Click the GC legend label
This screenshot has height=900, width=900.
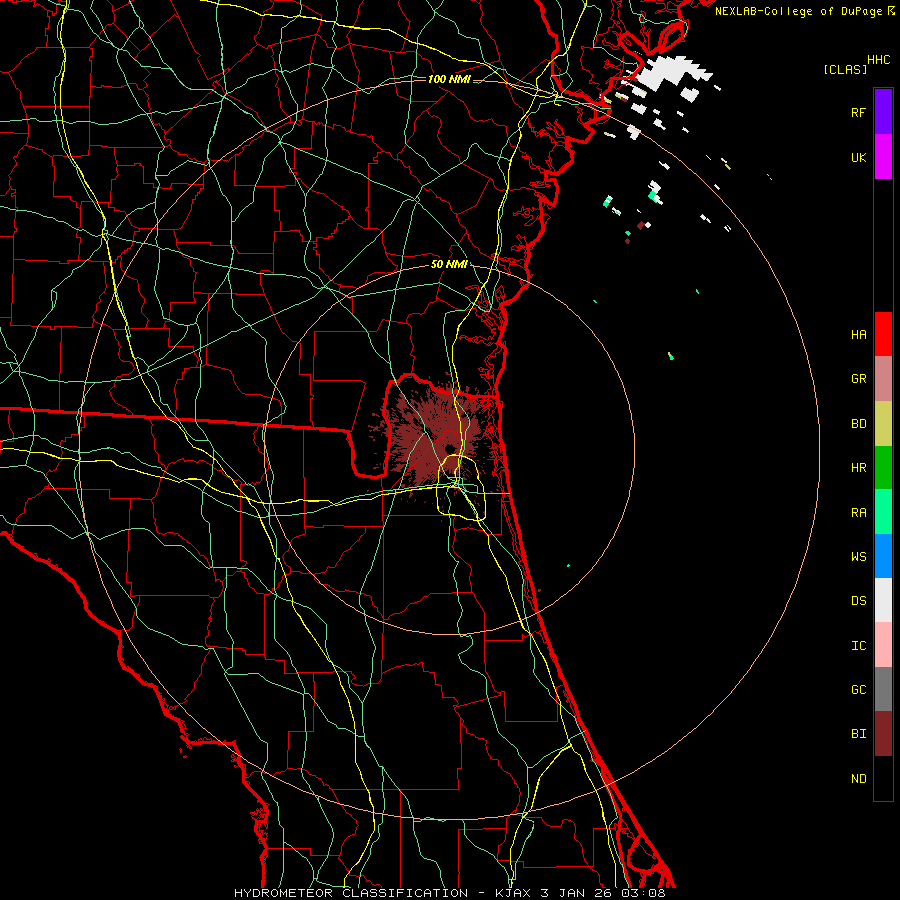click(858, 690)
